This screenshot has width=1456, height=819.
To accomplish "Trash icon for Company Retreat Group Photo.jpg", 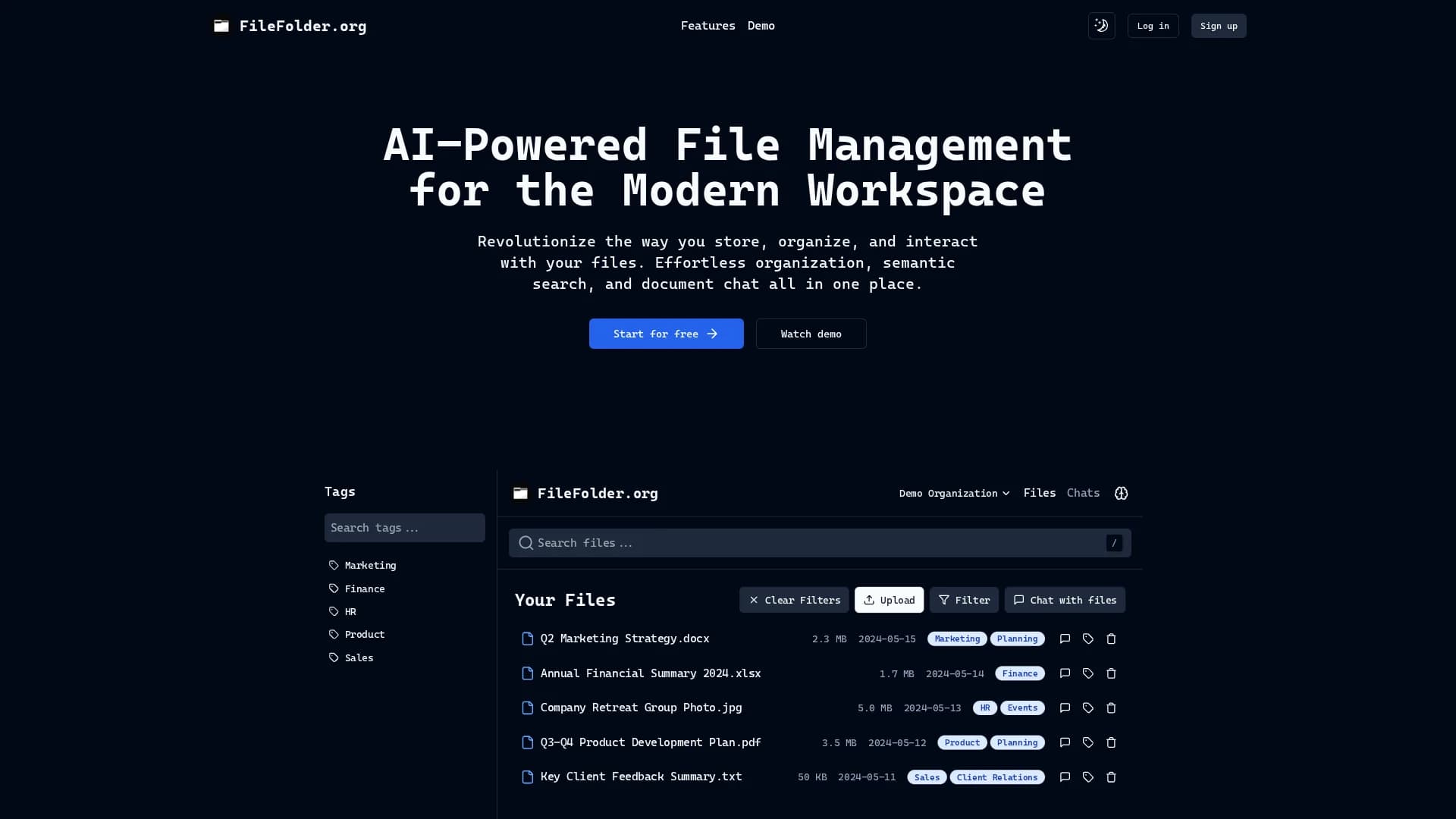I will [1111, 708].
